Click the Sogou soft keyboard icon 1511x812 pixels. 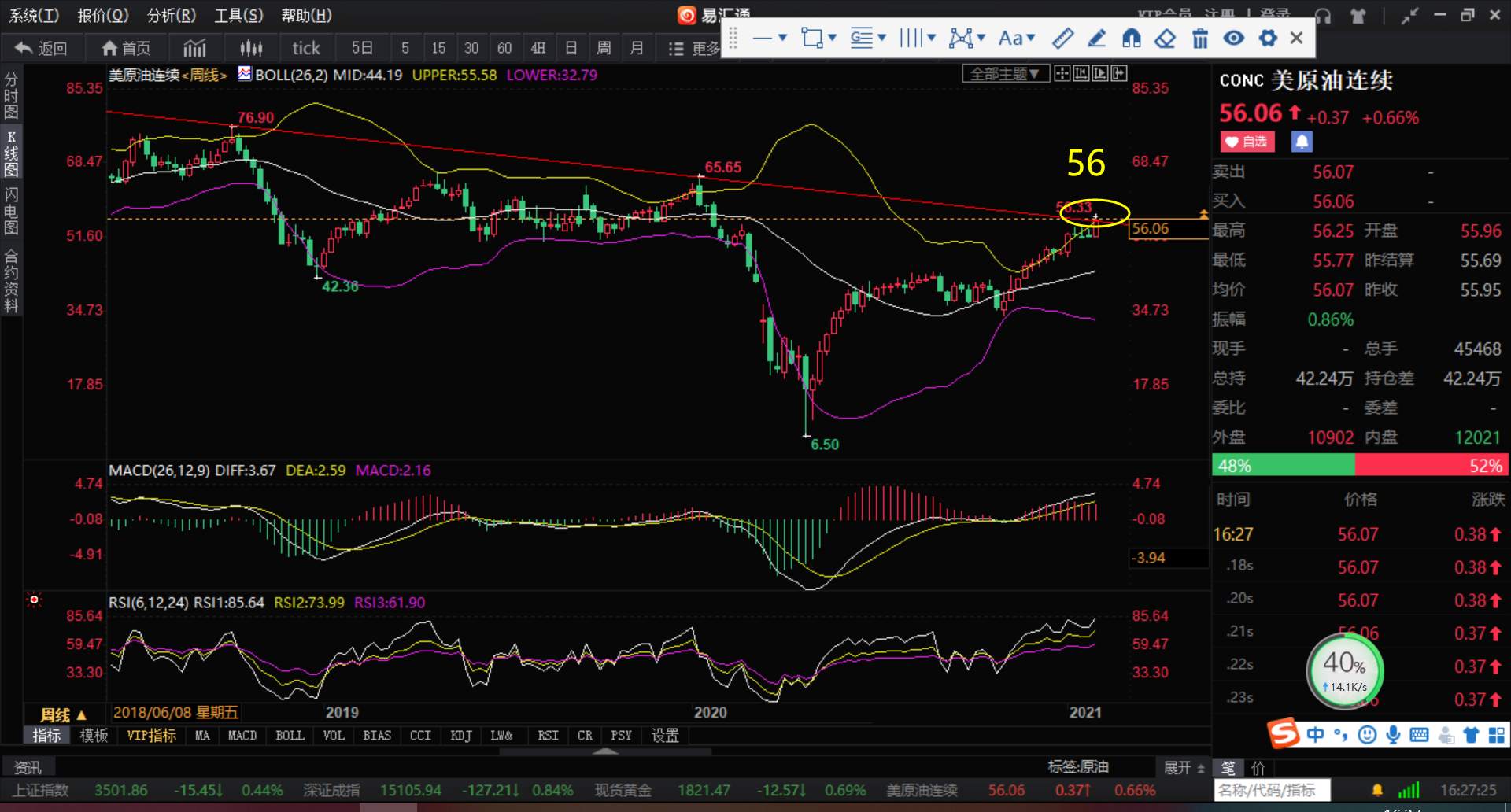[1419, 735]
